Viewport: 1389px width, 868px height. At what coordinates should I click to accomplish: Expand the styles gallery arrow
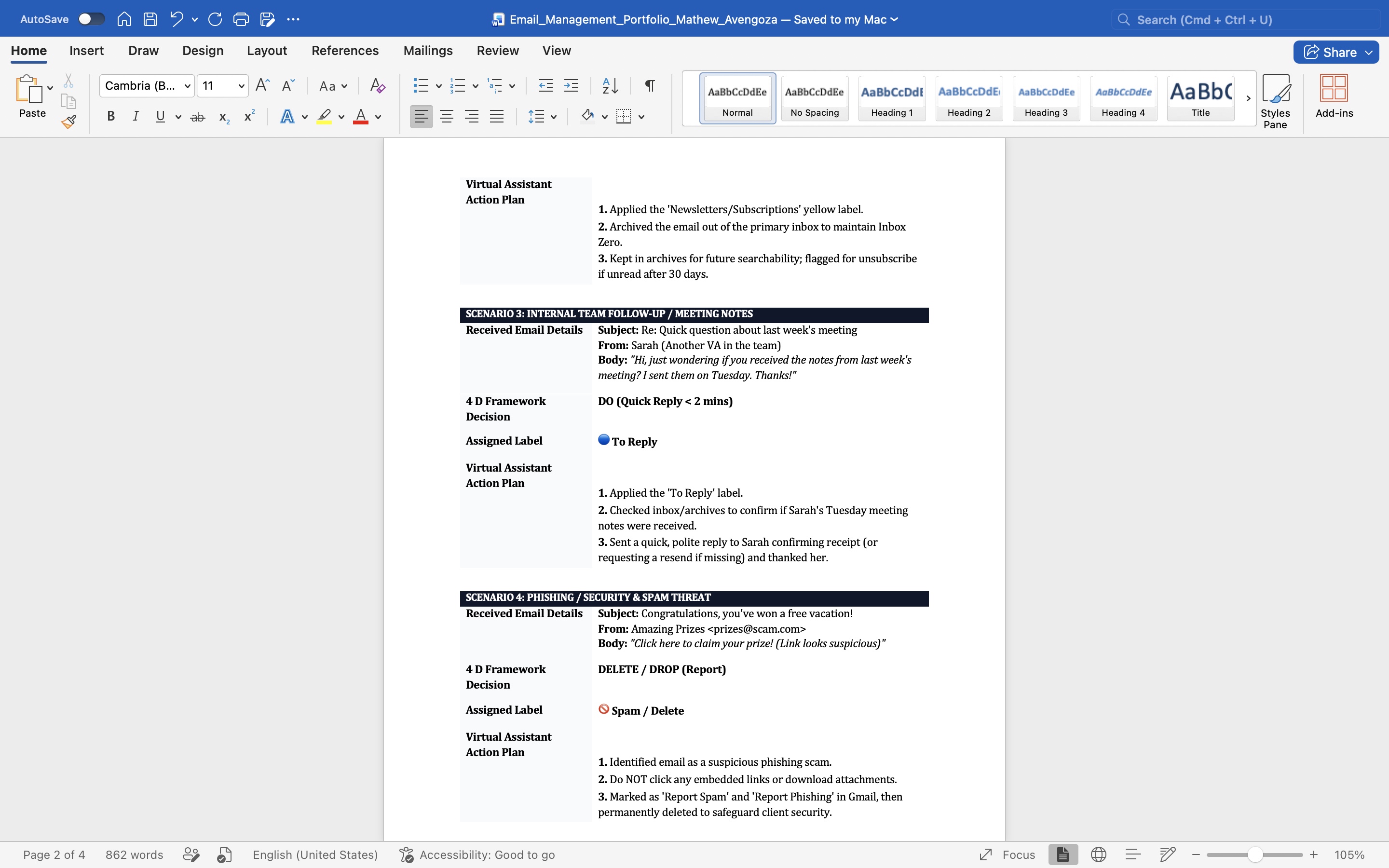[1248, 98]
